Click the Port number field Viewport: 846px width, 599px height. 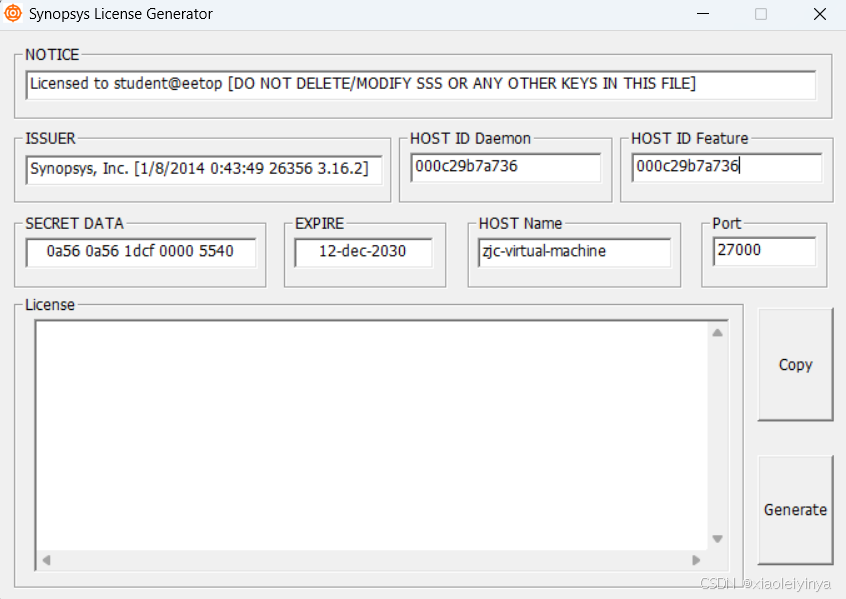tap(764, 251)
